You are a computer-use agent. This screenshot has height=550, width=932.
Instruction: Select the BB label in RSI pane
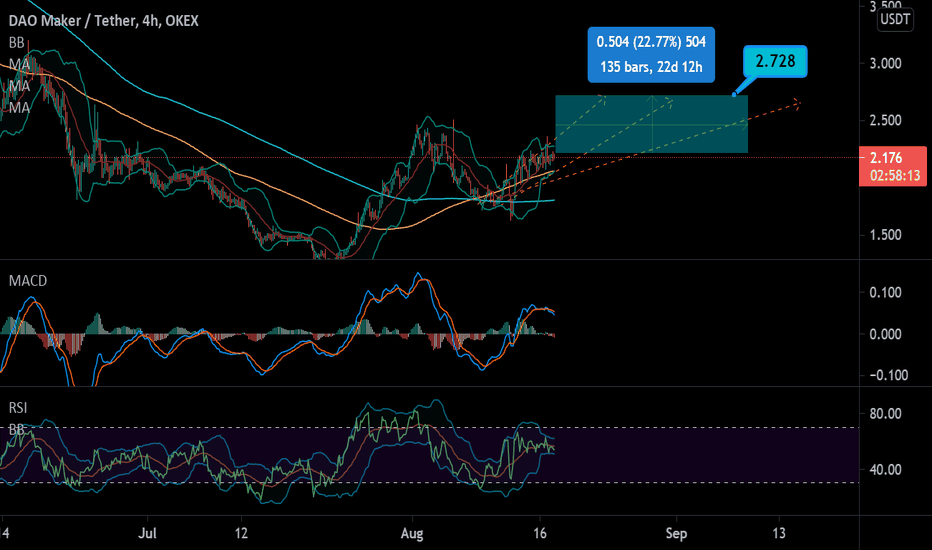point(17,429)
